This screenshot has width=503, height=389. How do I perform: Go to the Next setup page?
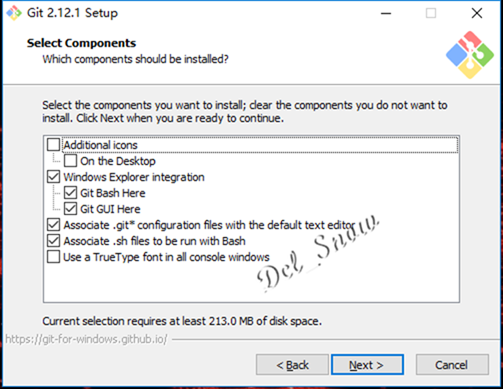[x=367, y=365]
